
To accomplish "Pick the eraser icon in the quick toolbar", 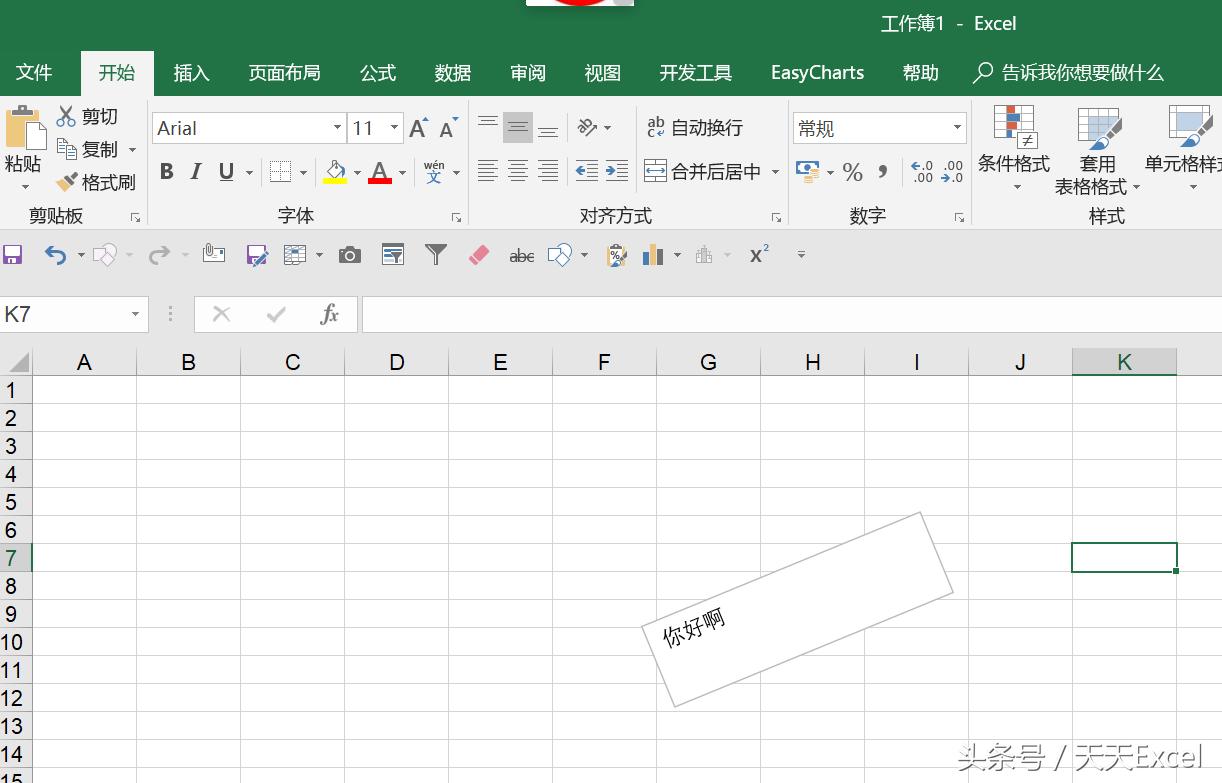I will coord(478,254).
